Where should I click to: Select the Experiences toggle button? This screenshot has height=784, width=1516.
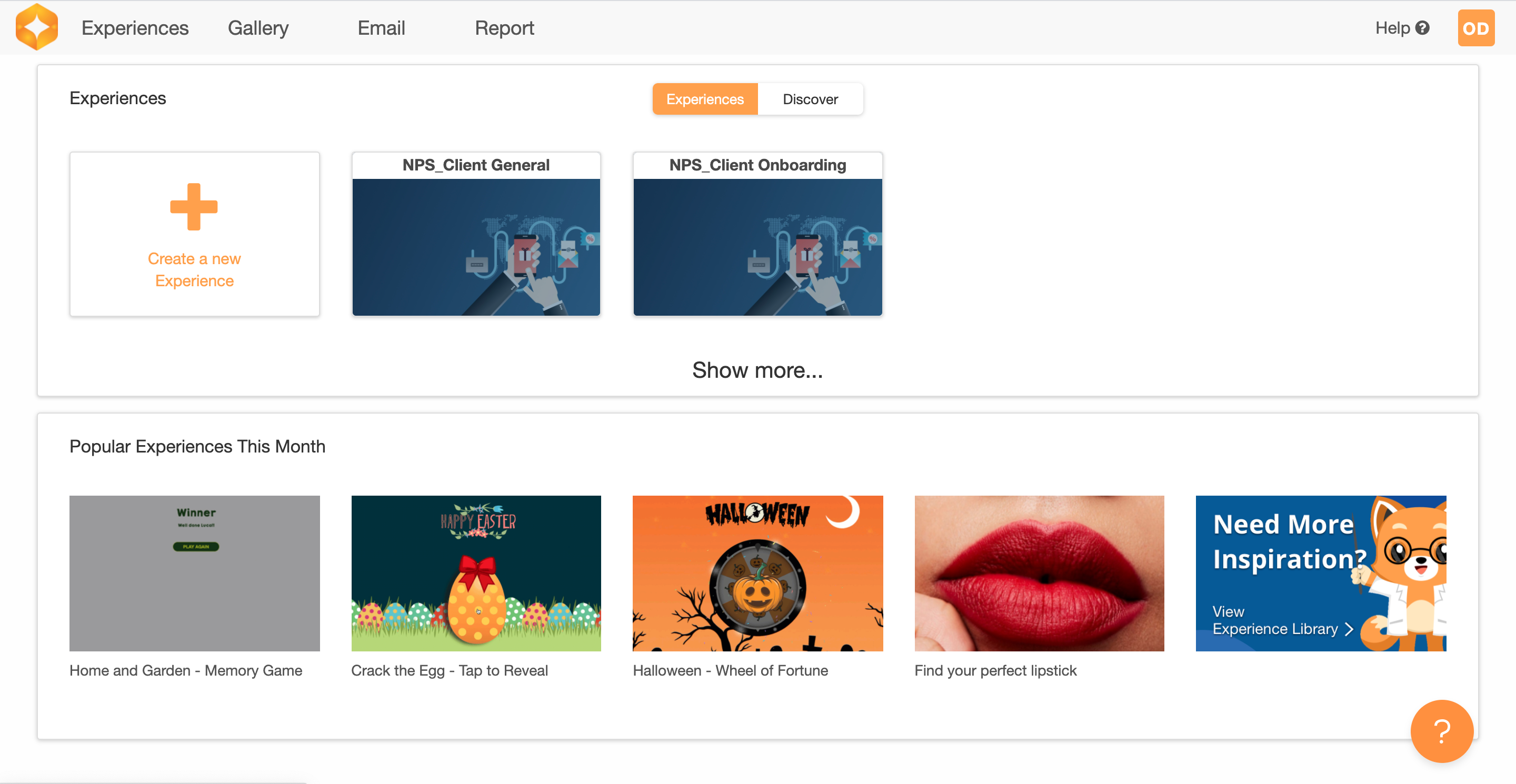pyautogui.click(x=704, y=99)
